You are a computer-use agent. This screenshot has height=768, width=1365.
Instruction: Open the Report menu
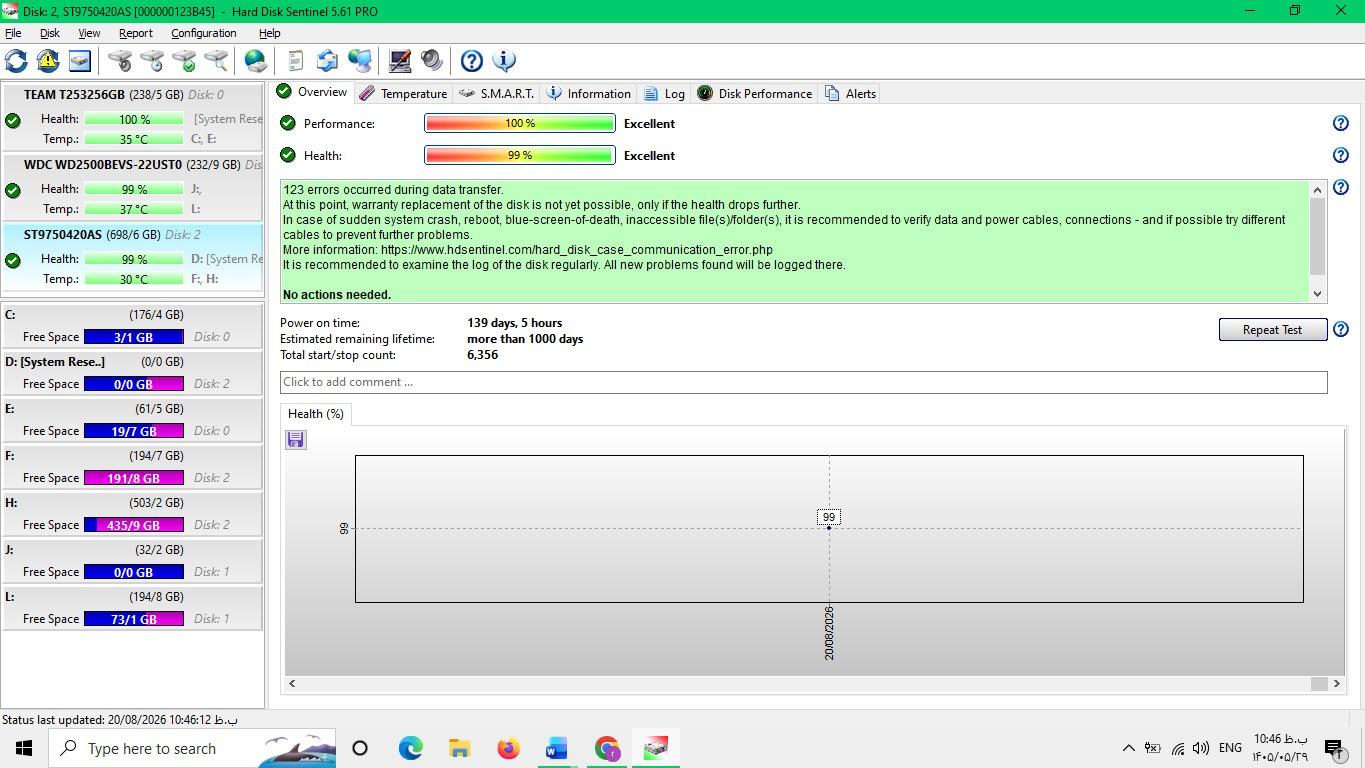[136, 33]
